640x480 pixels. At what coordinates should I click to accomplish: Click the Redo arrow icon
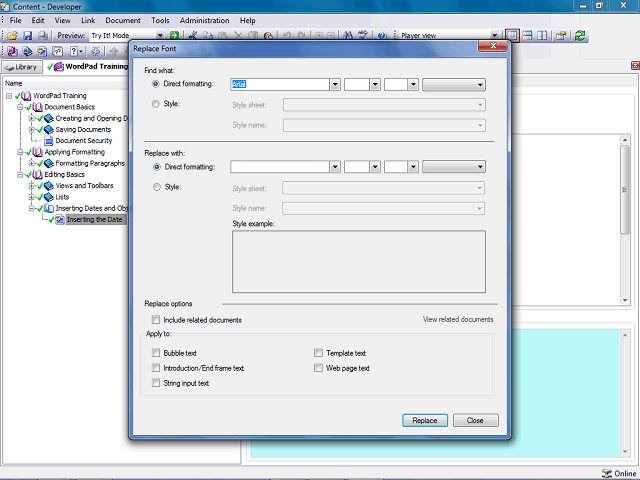click(302, 36)
